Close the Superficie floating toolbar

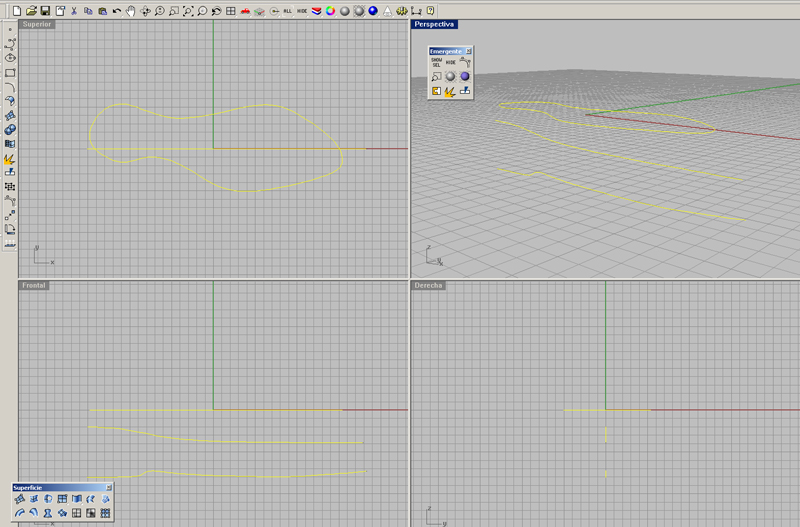click(109, 488)
